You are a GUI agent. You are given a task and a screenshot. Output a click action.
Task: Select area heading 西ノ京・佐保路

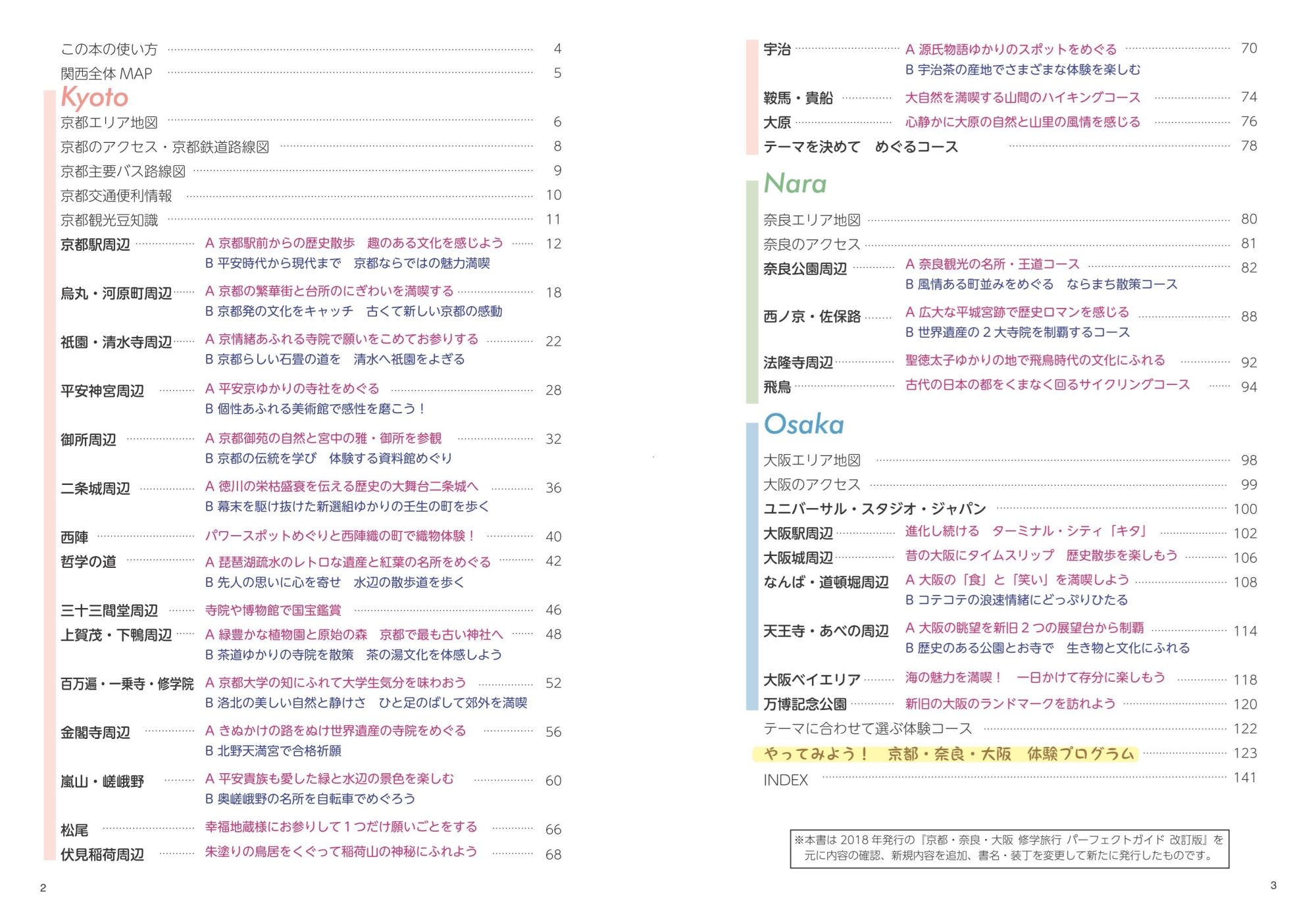(812, 317)
